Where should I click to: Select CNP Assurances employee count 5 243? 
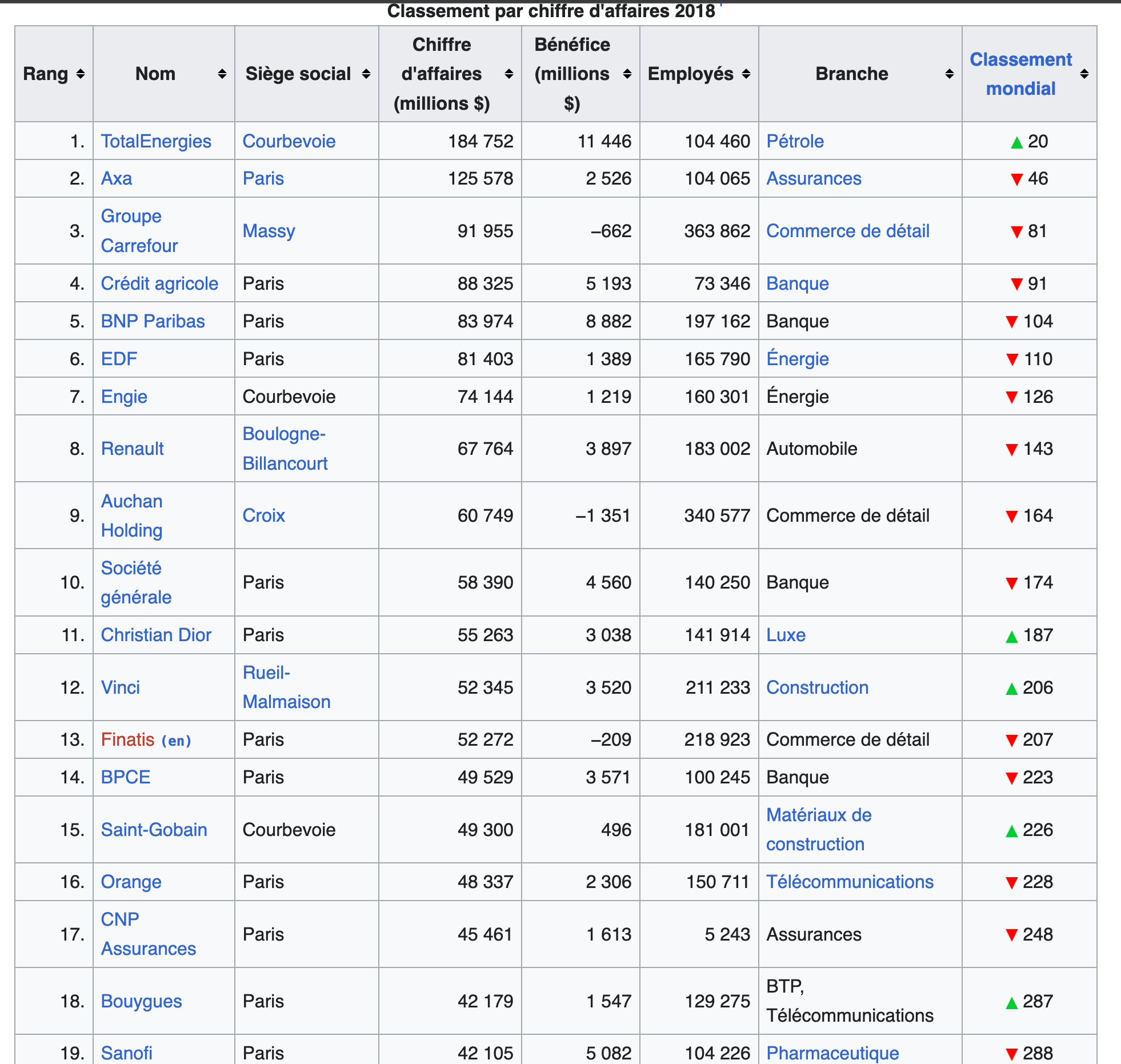727,934
